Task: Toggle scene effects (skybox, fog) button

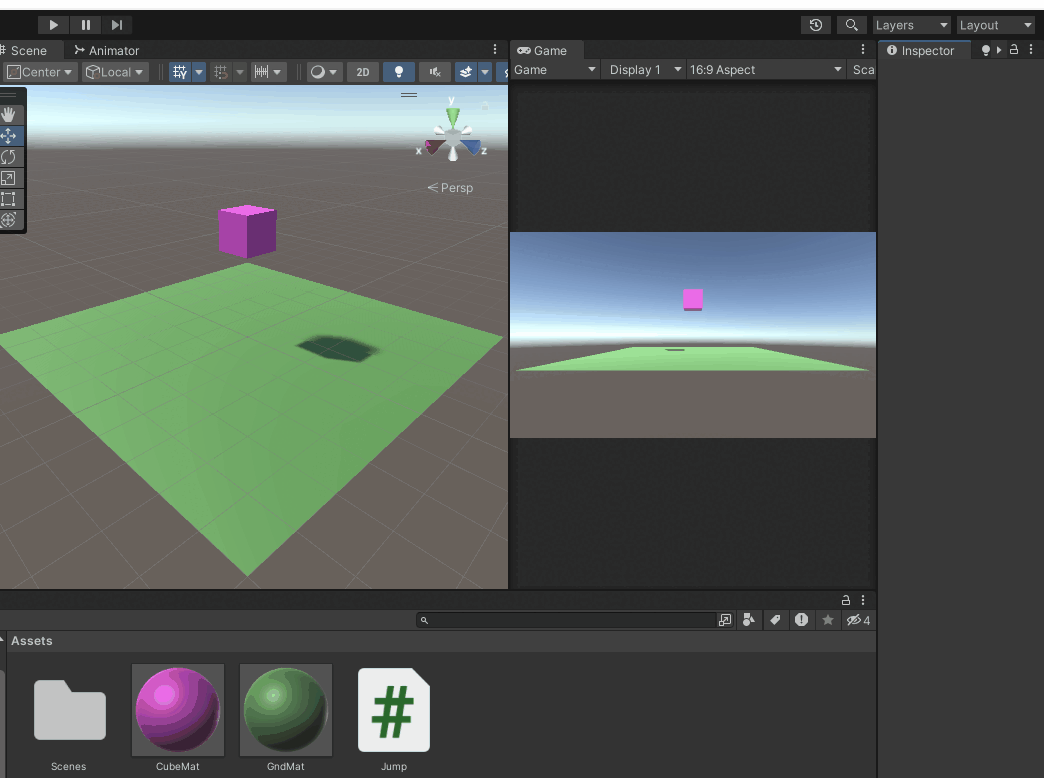Action: 466,72
